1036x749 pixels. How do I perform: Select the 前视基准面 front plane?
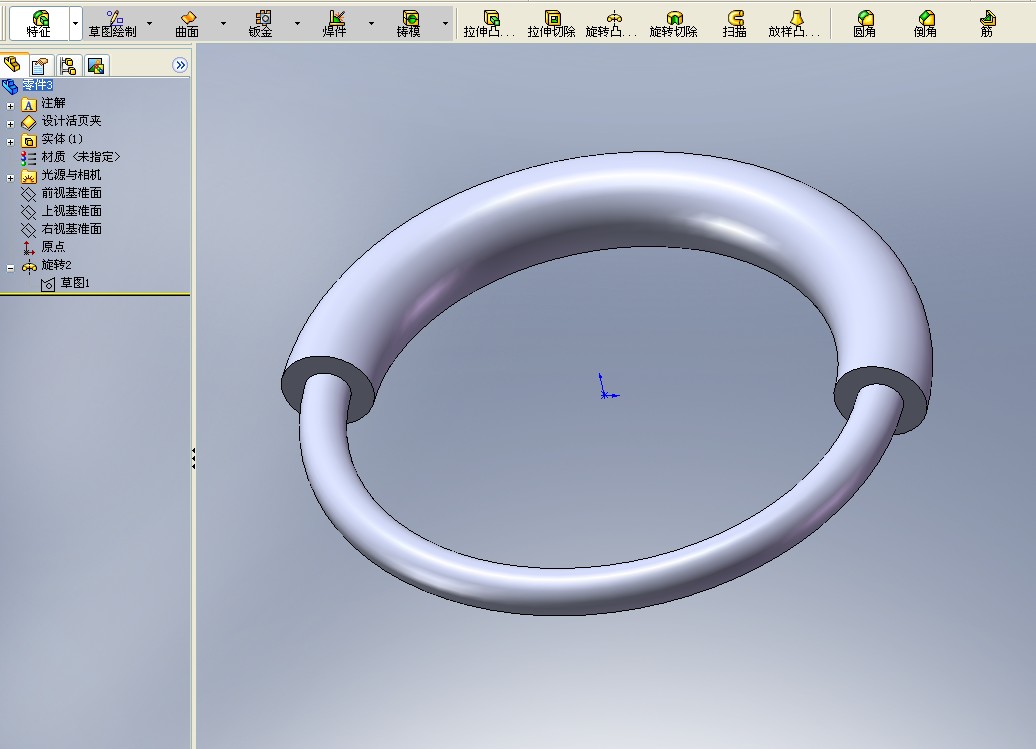(71, 193)
